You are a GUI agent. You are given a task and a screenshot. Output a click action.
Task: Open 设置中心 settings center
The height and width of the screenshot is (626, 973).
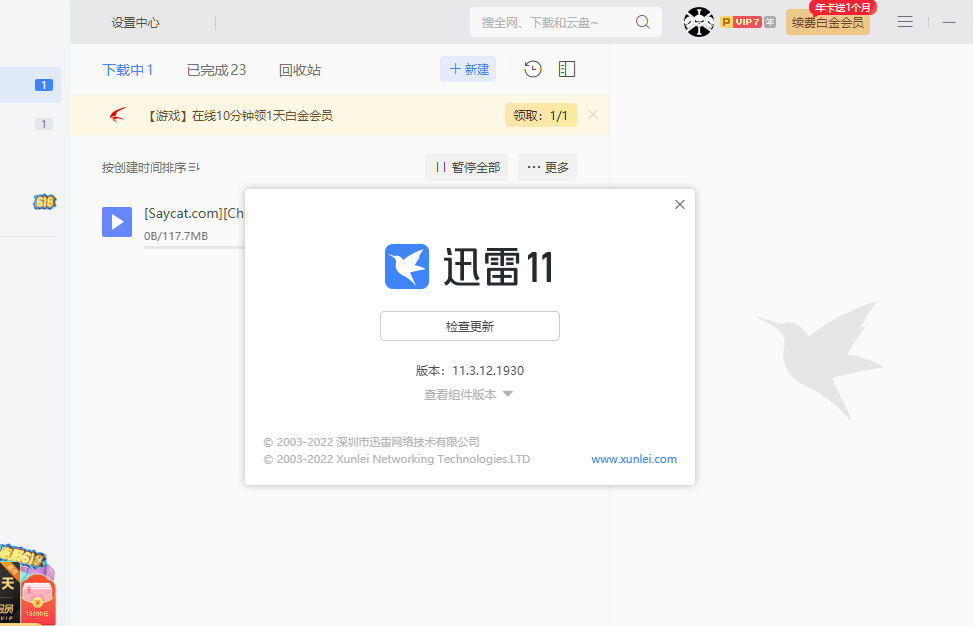137,21
